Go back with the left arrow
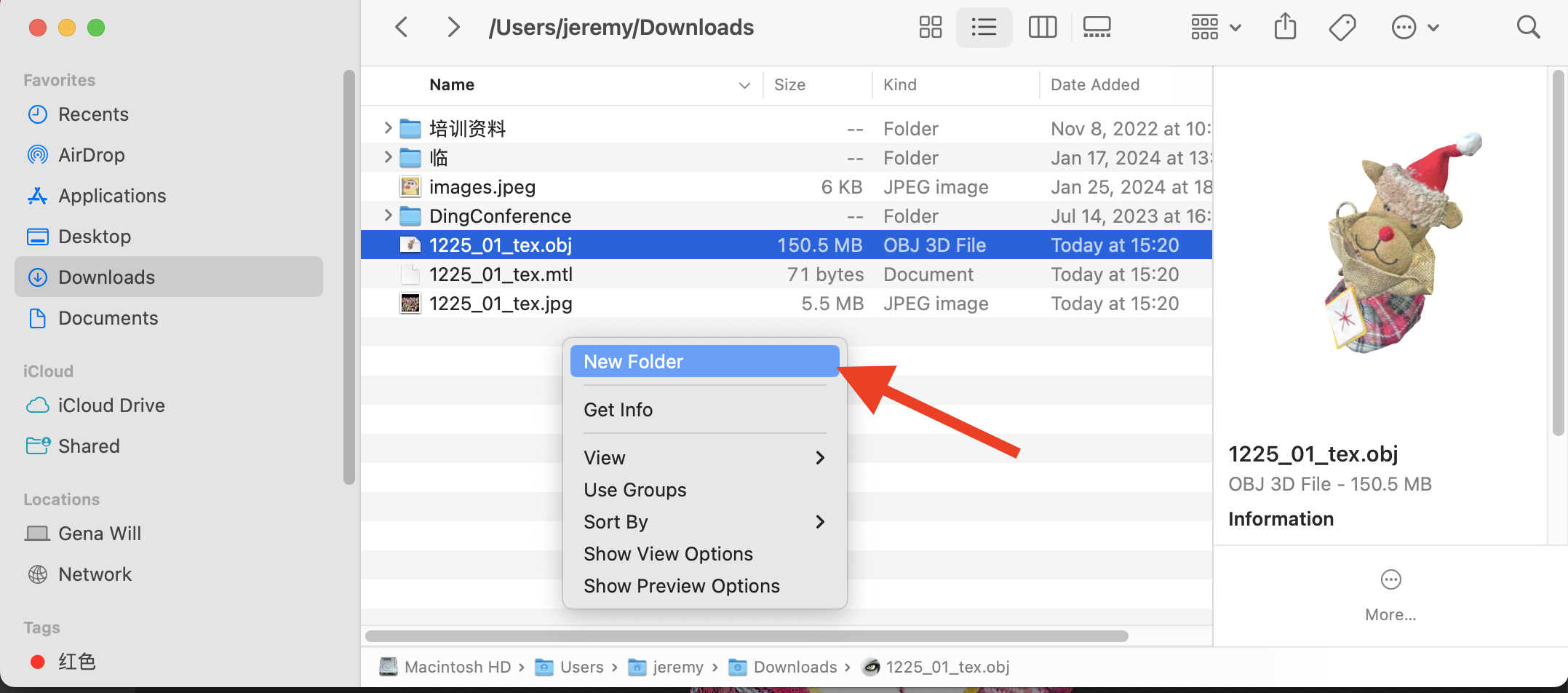Screen dimensions: 1568x693 pyautogui.click(x=402, y=28)
